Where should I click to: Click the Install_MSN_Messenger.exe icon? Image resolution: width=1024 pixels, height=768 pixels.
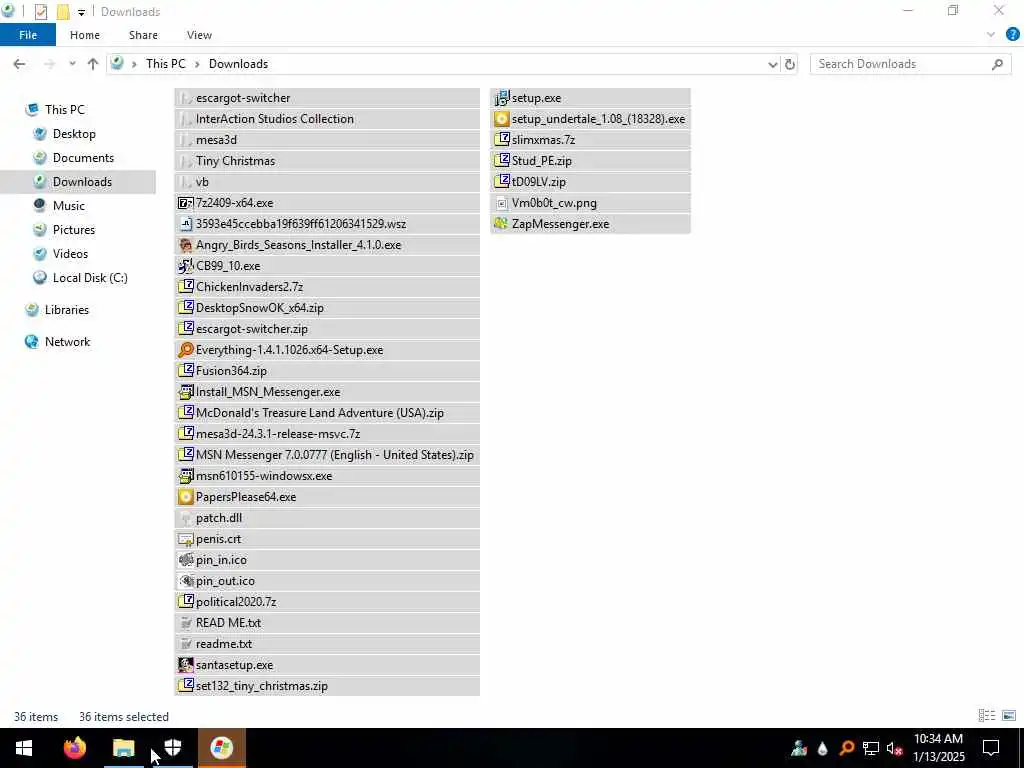(x=185, y=392)
